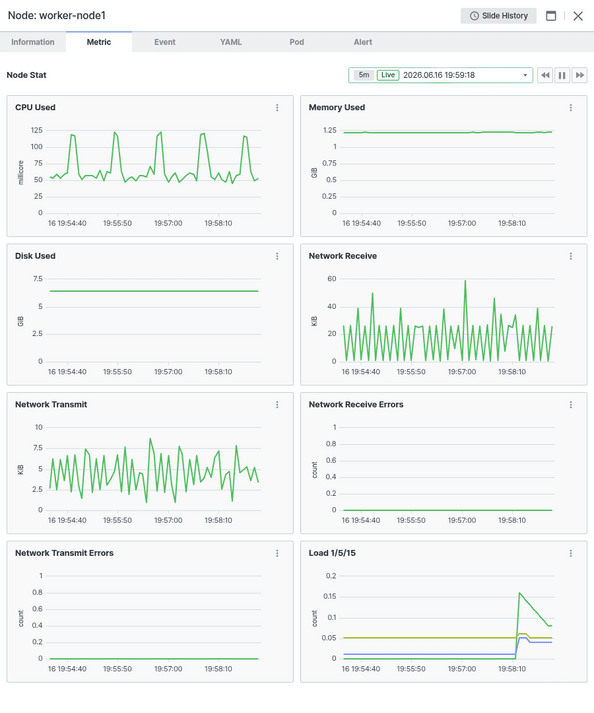Expand the time selector dropdown arrow
This screenshot has width=594, height=713.
click(525, 75)
